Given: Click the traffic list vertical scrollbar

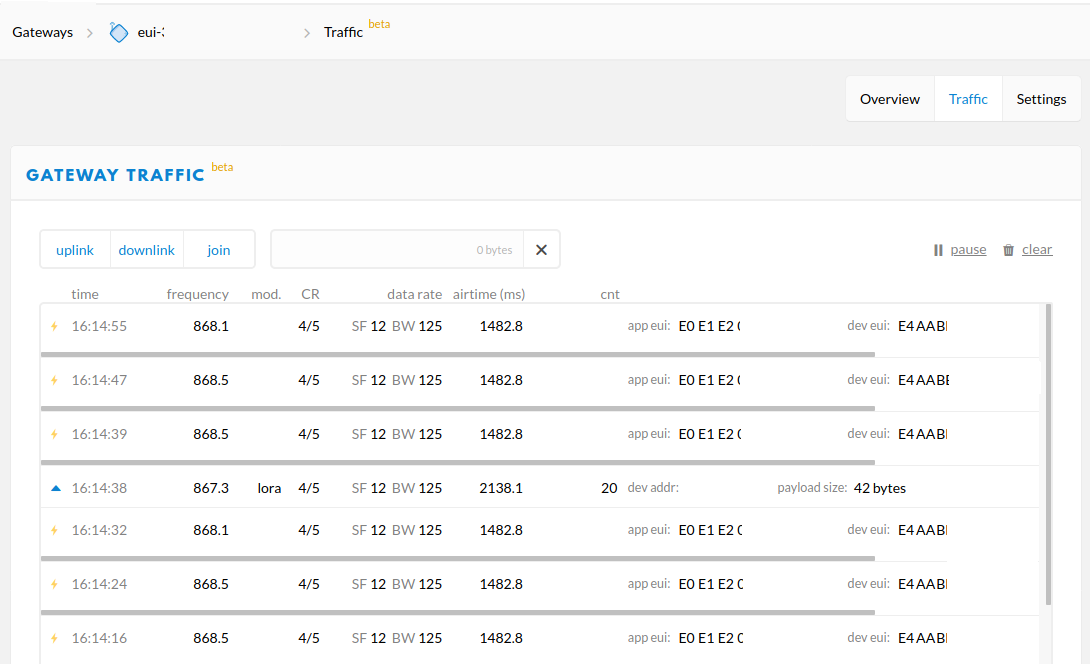Looking at the screenshot, I should [1047, 455].
